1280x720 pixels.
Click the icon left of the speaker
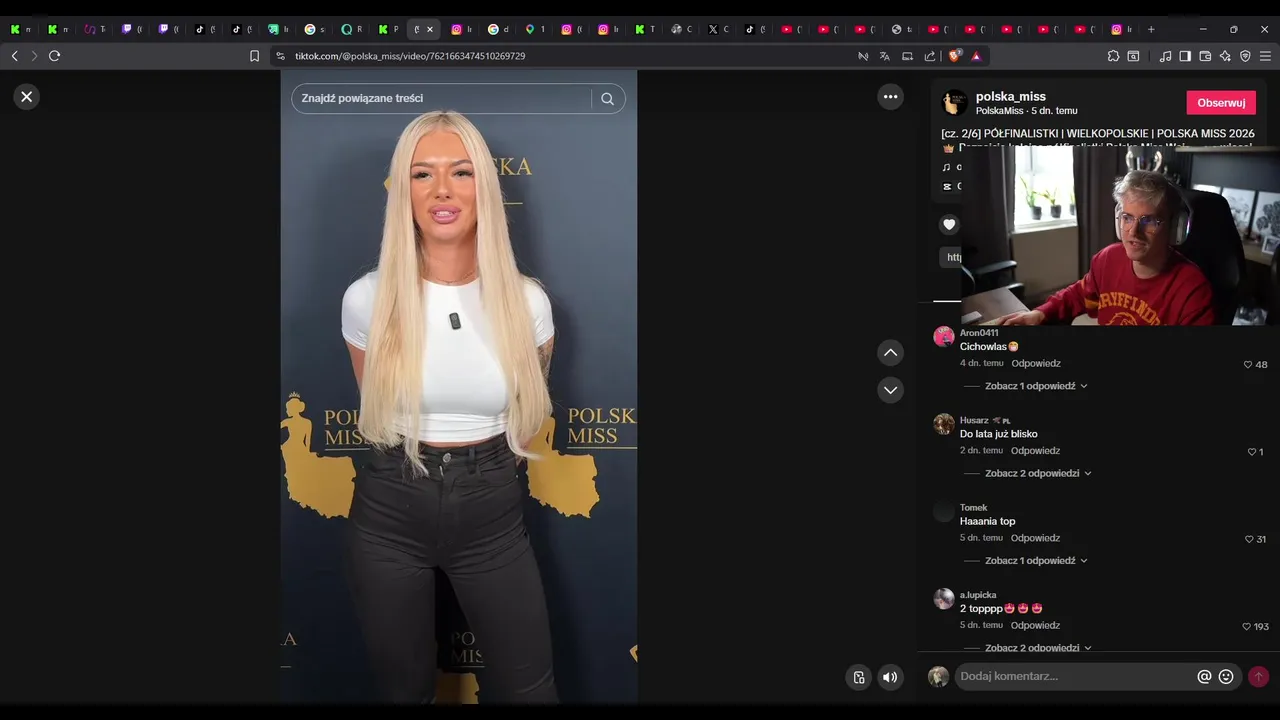[858, 677]
